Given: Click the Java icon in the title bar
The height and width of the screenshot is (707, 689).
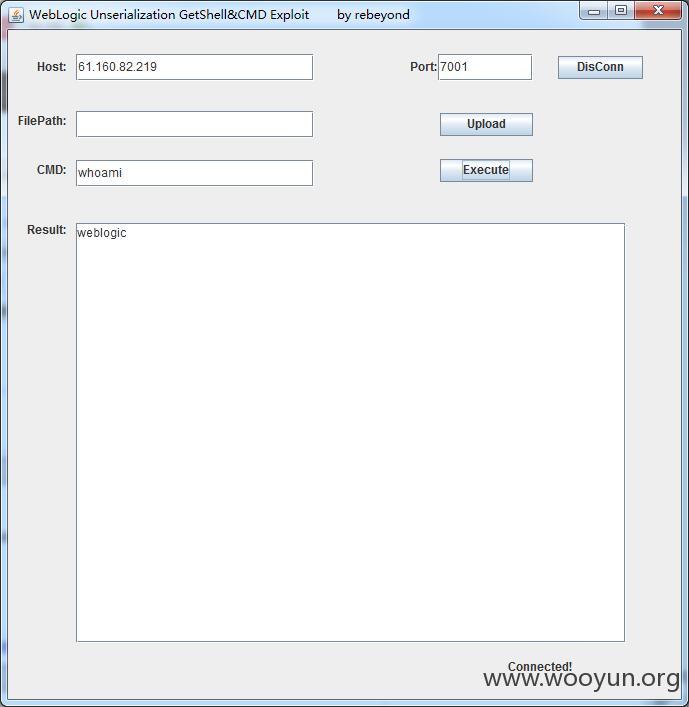Looking at the screenshot, I should 16,15.
